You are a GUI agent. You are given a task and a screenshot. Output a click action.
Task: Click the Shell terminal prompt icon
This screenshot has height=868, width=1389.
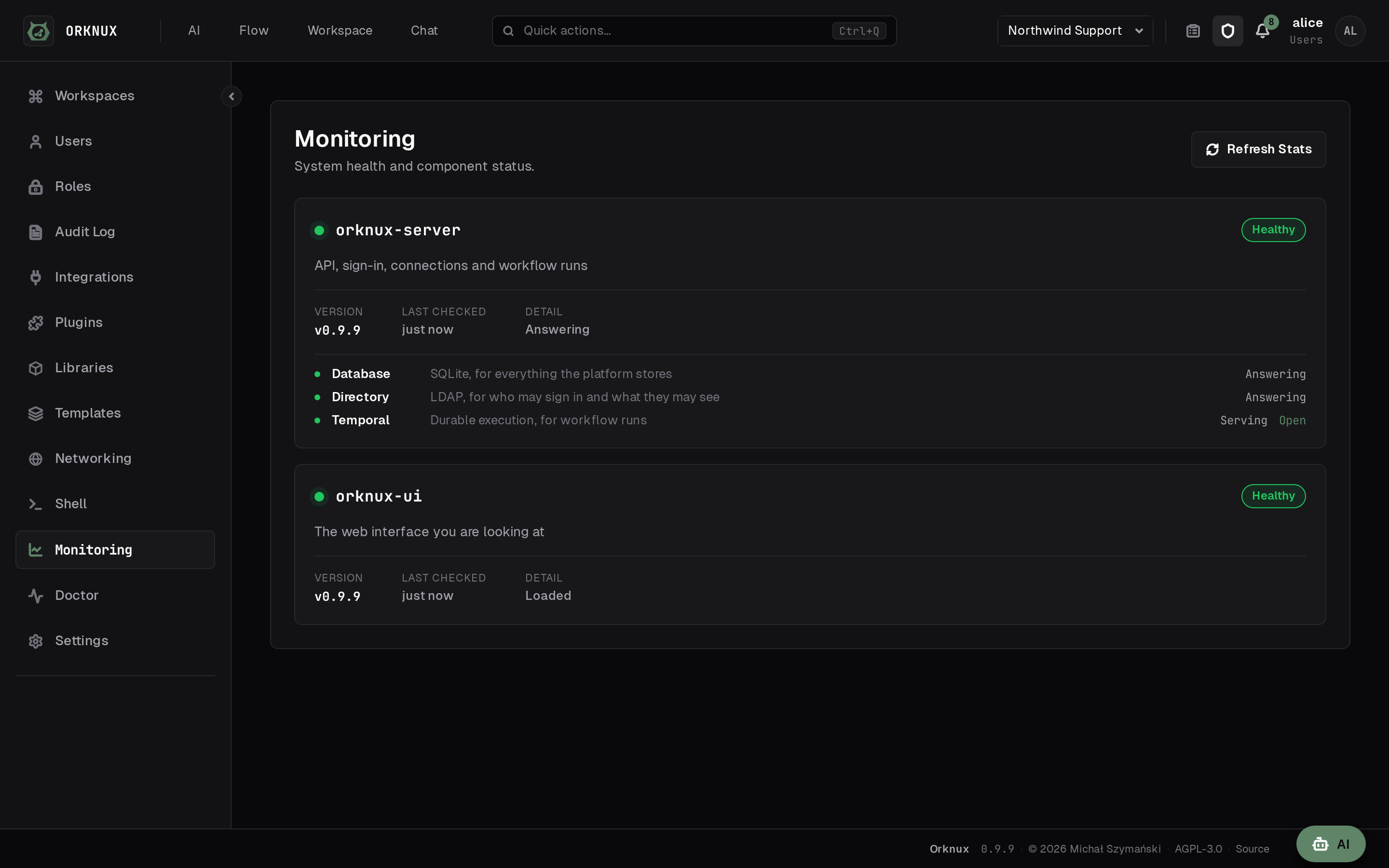click(x=36, y=504)
